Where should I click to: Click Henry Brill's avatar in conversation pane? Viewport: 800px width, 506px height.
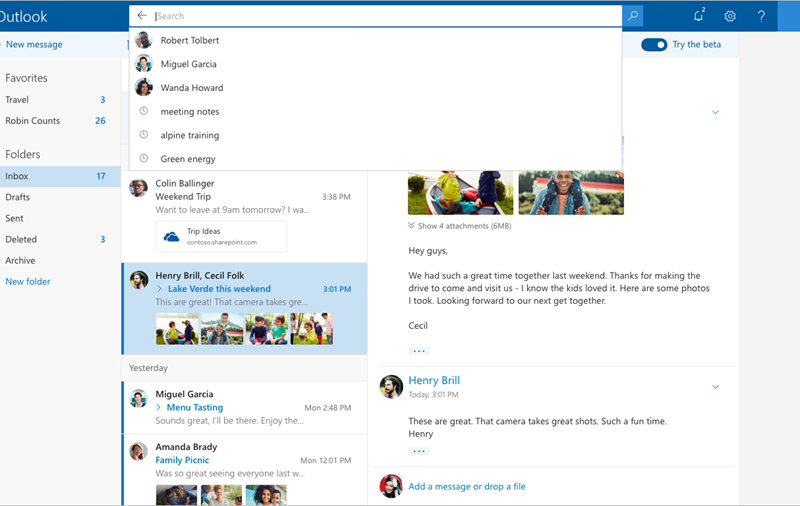point(391,386)
